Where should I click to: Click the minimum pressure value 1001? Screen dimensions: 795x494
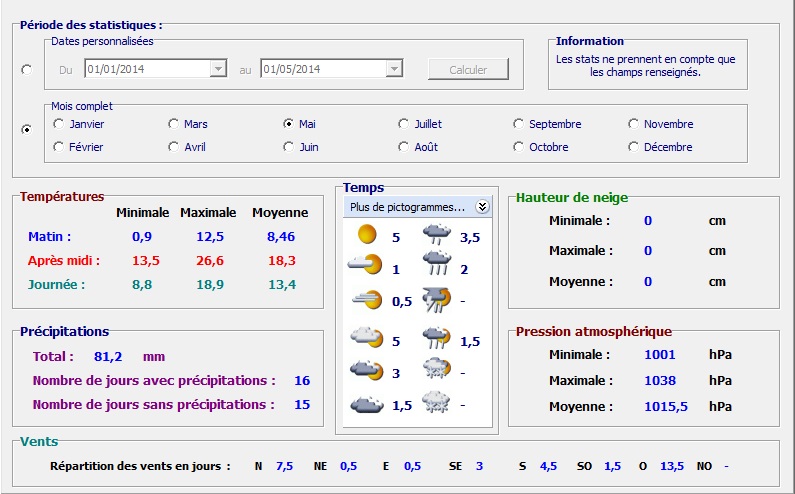660,355
